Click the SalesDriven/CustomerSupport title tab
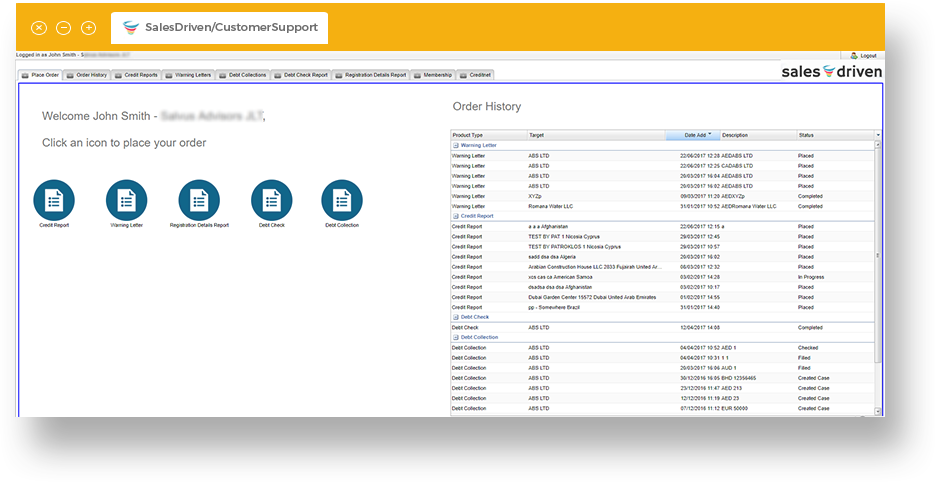The width and height of the screenshot is (935, 482). tap(219, 28)
